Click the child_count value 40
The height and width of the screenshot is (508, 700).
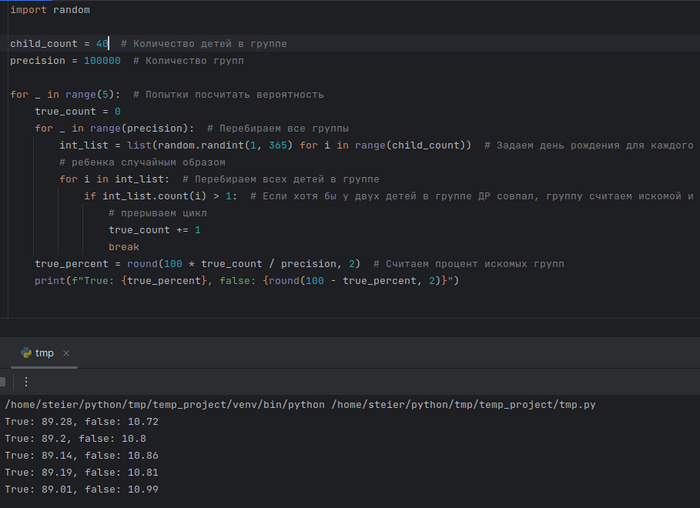click(x=102, y=44)
